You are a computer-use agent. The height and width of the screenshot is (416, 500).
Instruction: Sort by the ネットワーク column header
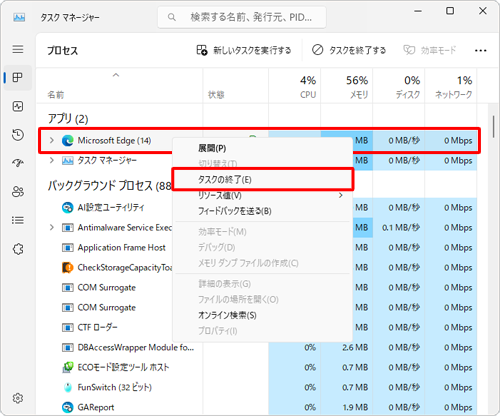pos(451,87)
